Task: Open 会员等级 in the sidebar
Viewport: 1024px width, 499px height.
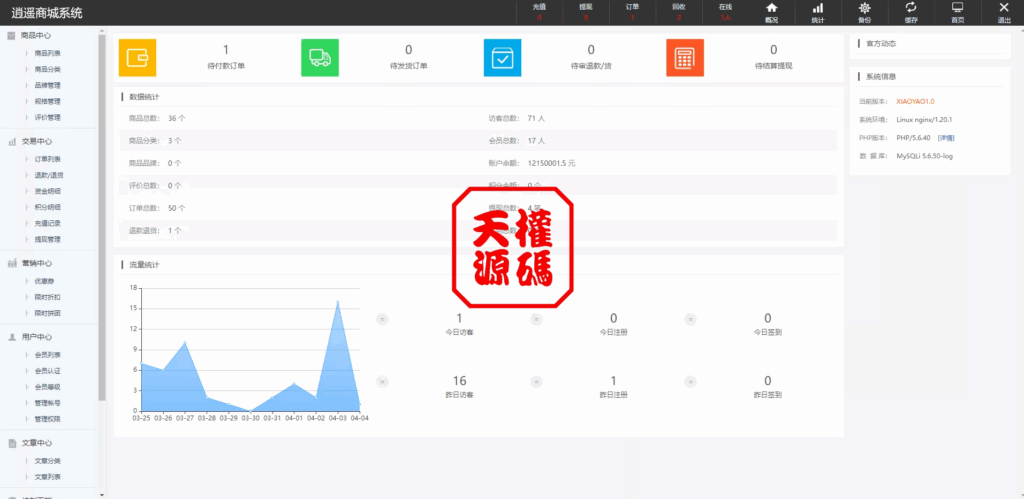Action: (48, 387)
